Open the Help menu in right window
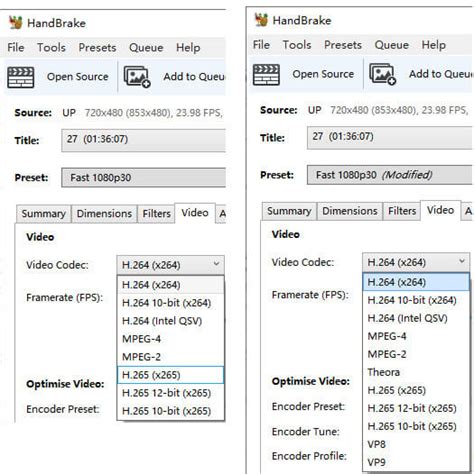 coord(434,45)
